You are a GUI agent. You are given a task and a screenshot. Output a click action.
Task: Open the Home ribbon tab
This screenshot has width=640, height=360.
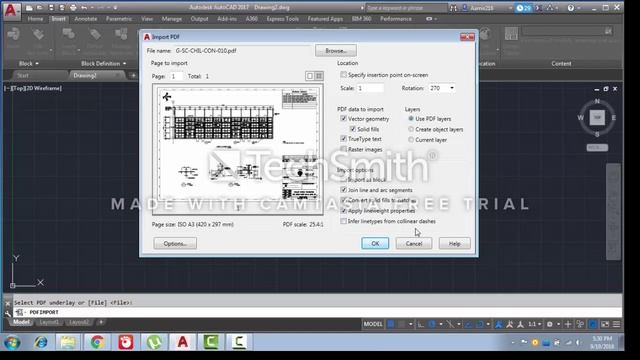coord(35,19)
